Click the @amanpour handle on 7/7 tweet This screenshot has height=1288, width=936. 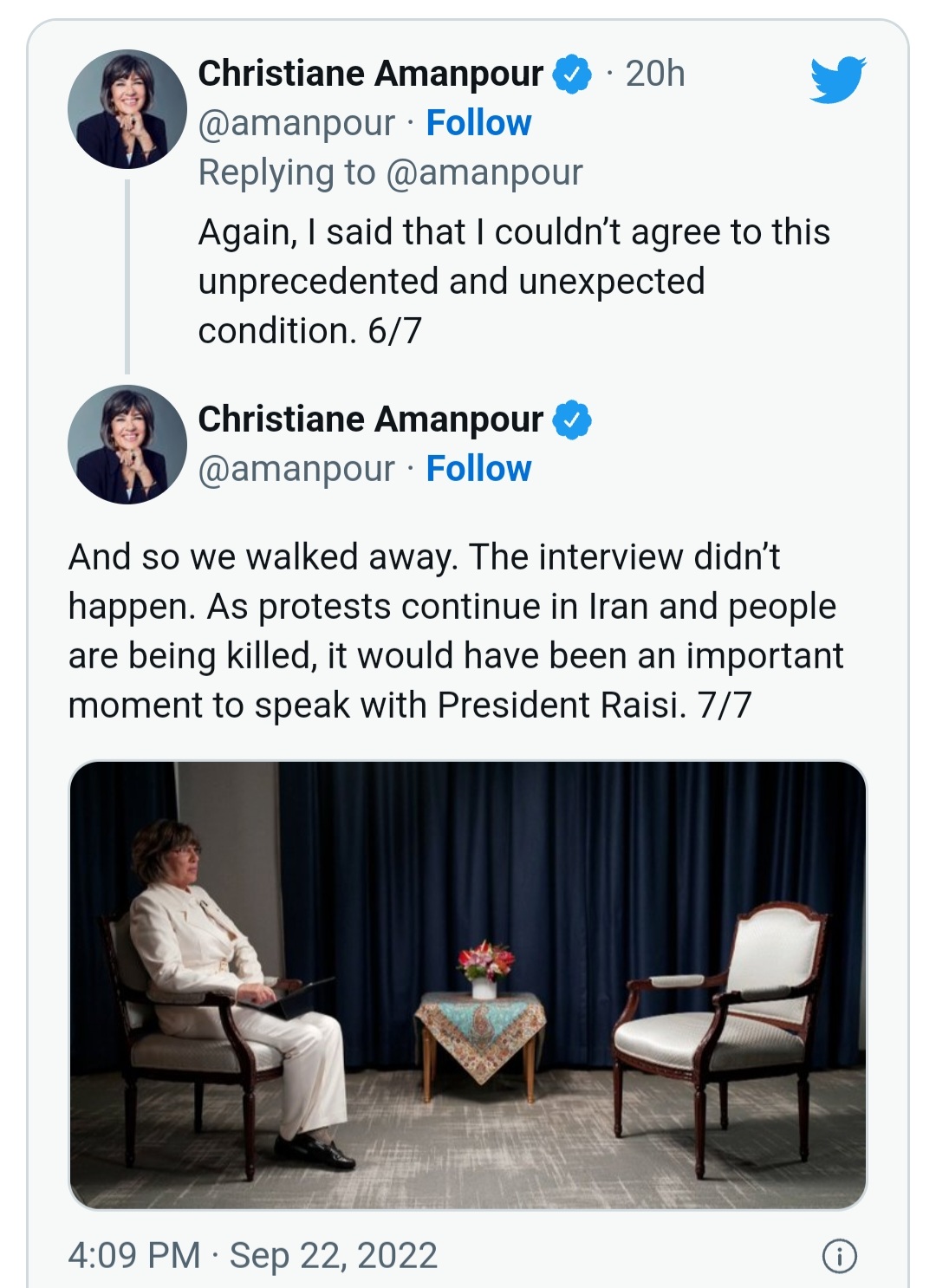pyautogui.click(x=296, y=469)
